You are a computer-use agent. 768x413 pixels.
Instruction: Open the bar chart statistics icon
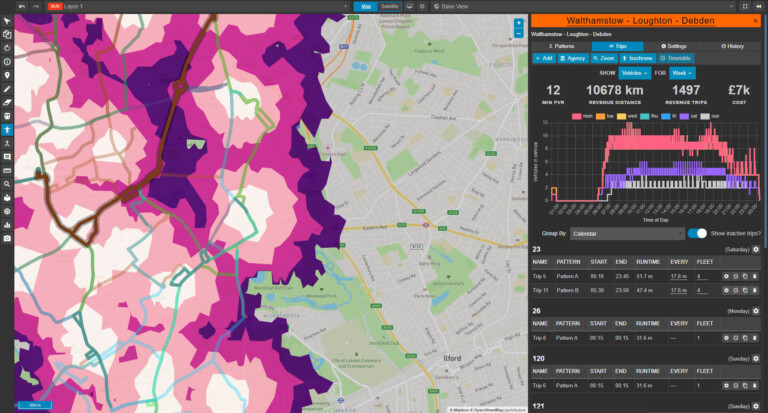pos(7,225)
